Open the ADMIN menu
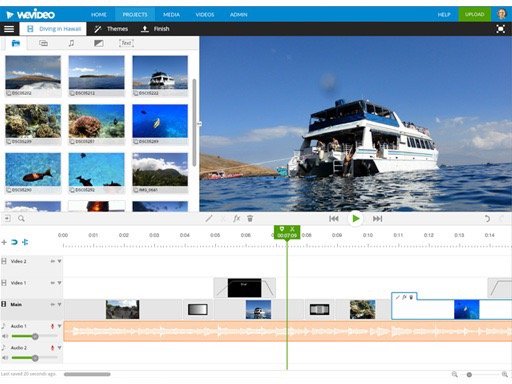 click(239, 15)
